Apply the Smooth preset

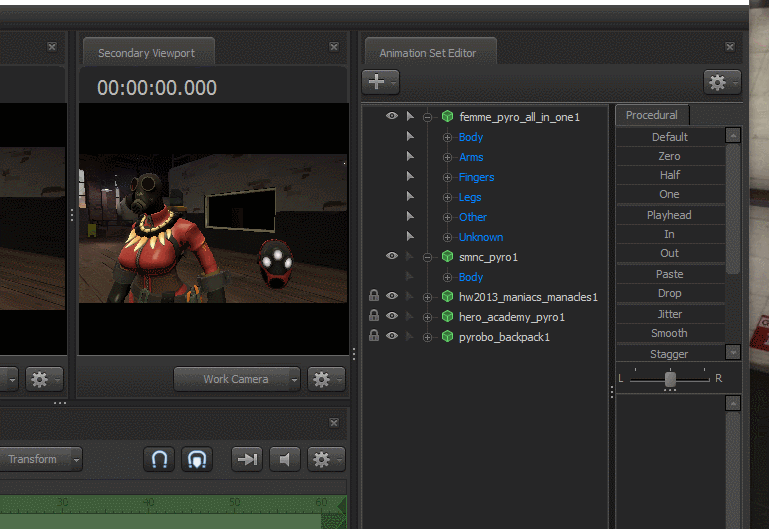click(x=670, y=333)
